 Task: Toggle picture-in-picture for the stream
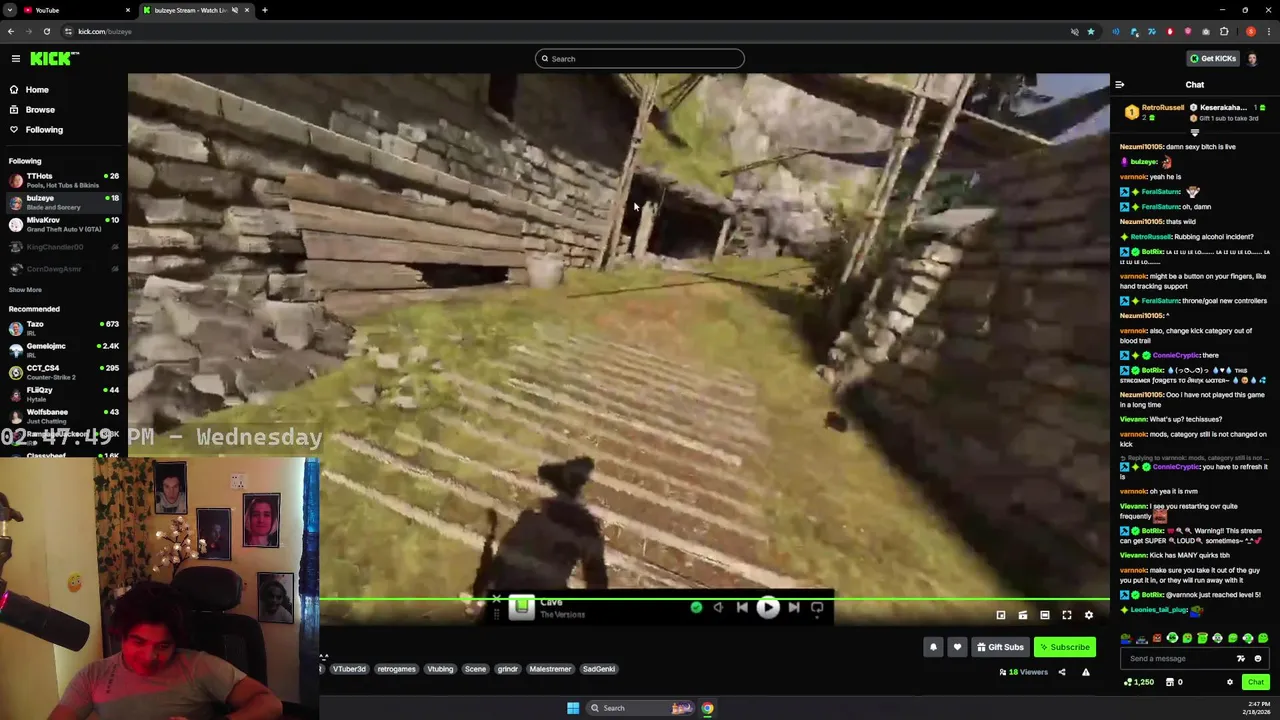click(1001, 616)
